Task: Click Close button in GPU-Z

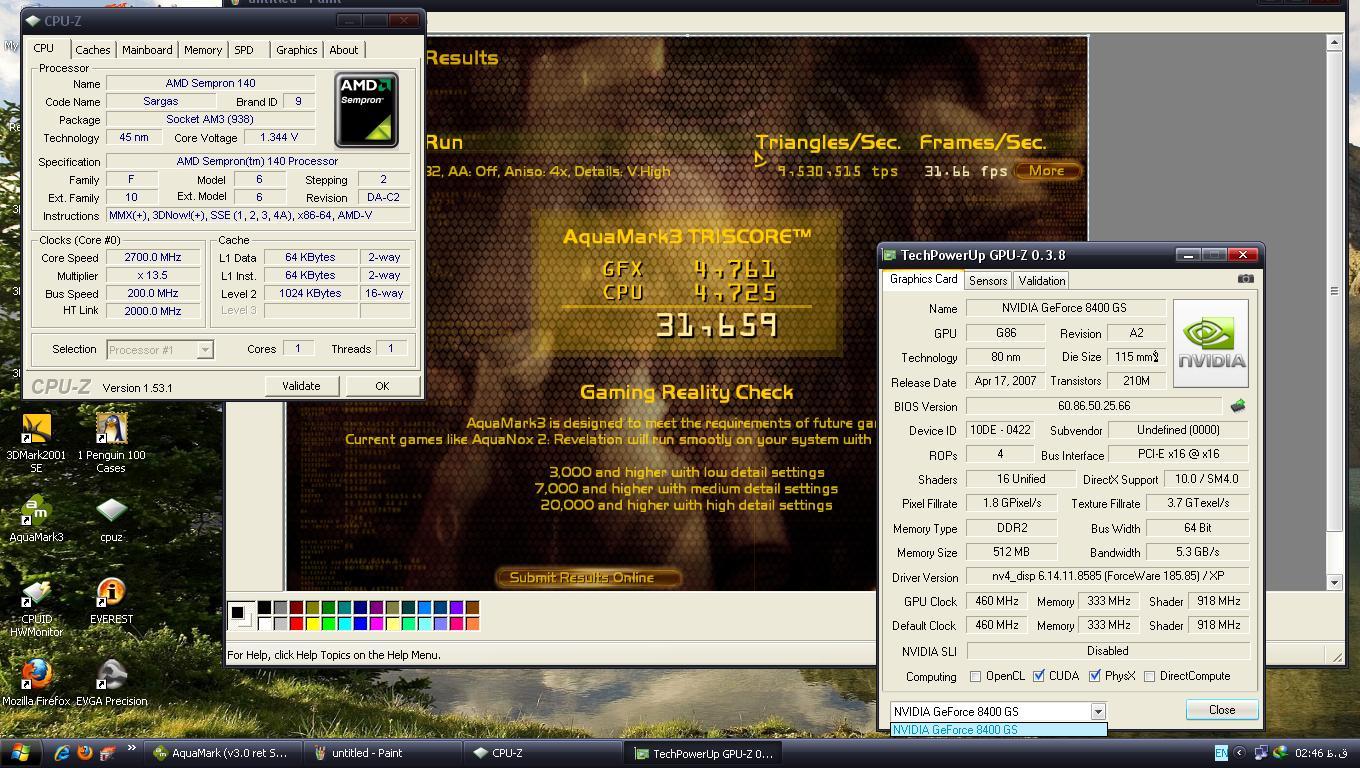Action: point(1221,710)
